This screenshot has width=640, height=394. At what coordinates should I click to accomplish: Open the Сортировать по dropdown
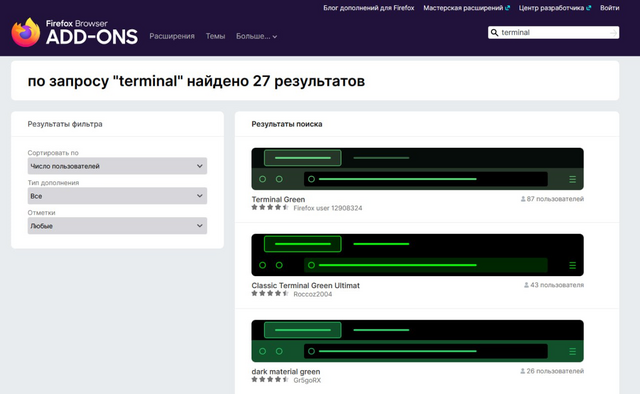point(117,166)
